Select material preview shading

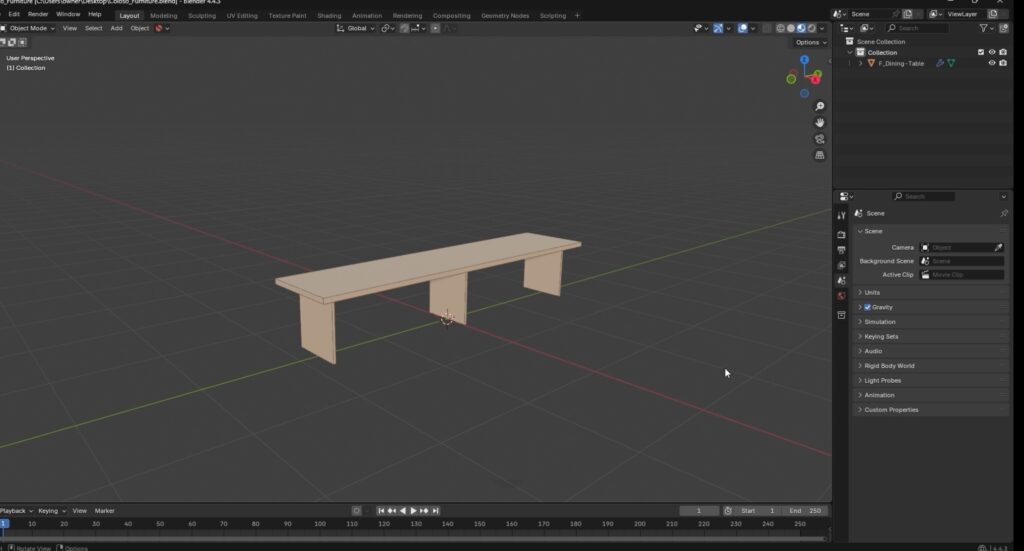tap(801, 28)
